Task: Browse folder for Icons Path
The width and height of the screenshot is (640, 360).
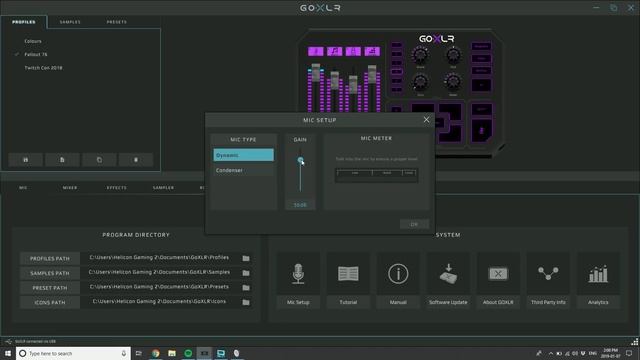Action: pyautogui.click(x=246, y=302)
